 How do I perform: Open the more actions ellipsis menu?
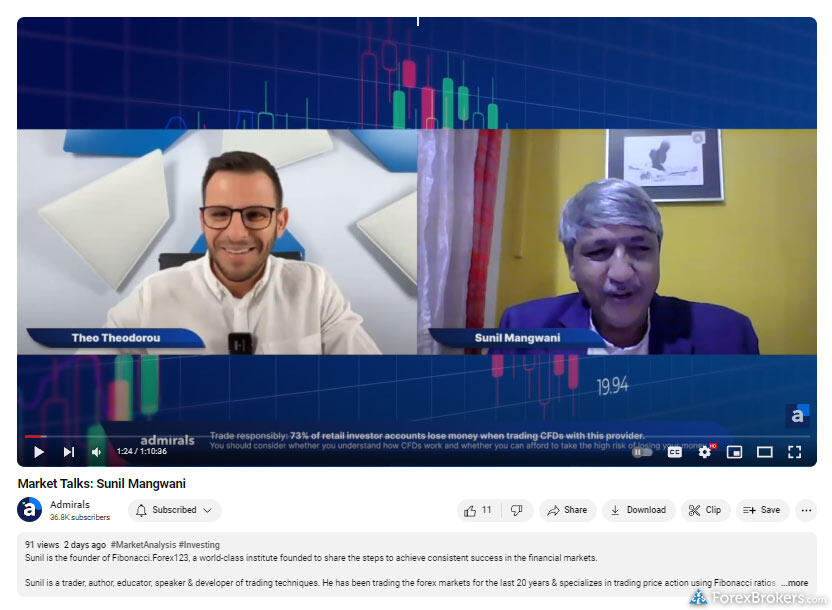tap(806, 510)
